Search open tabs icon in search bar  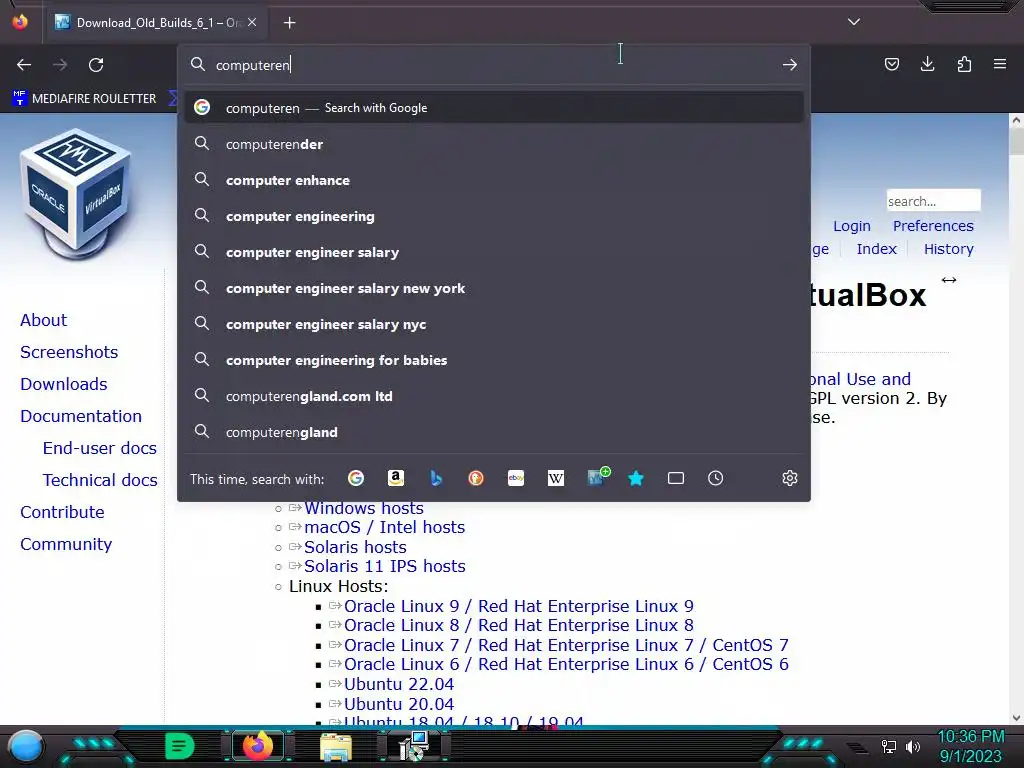pos(676,479)
